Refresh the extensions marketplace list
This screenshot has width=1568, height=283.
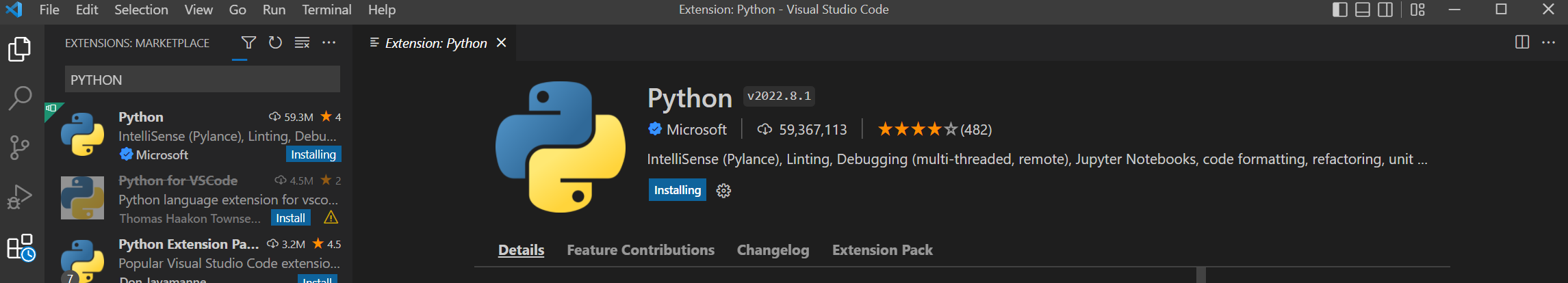pyautogui.click(x=275, y=42)
